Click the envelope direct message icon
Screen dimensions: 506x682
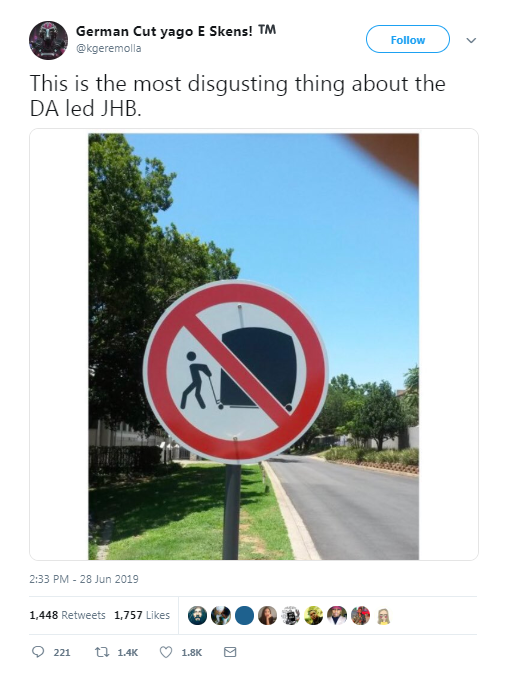click(230, 652)
